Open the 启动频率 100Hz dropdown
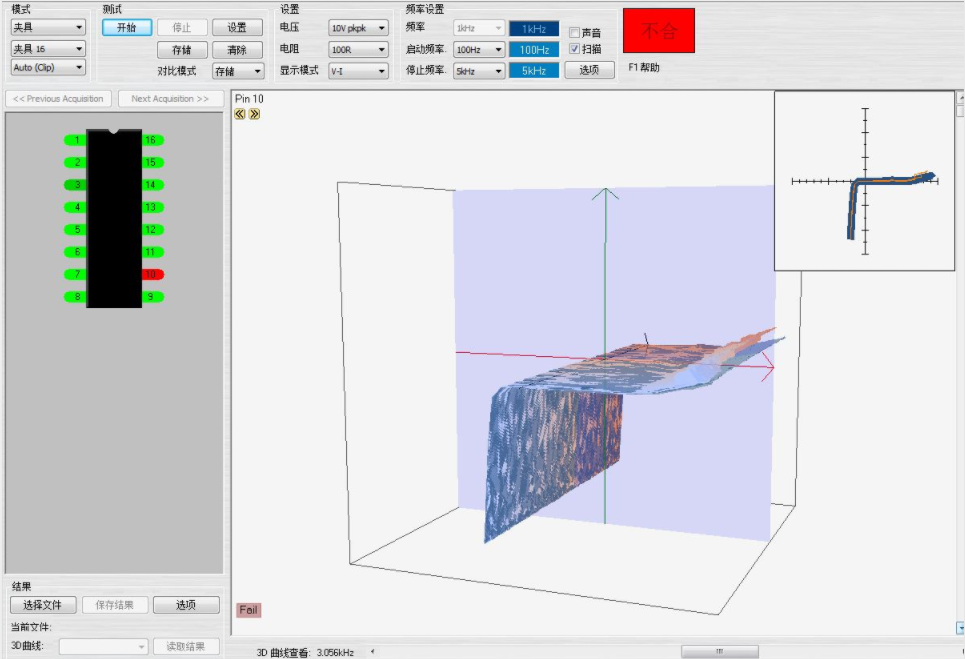This screenshot has height=659, width=965. click(479, 49)
